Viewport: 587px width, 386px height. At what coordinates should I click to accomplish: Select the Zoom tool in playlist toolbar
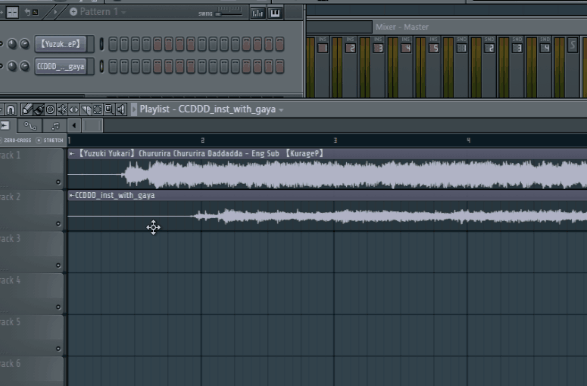[x=109, y=109]
